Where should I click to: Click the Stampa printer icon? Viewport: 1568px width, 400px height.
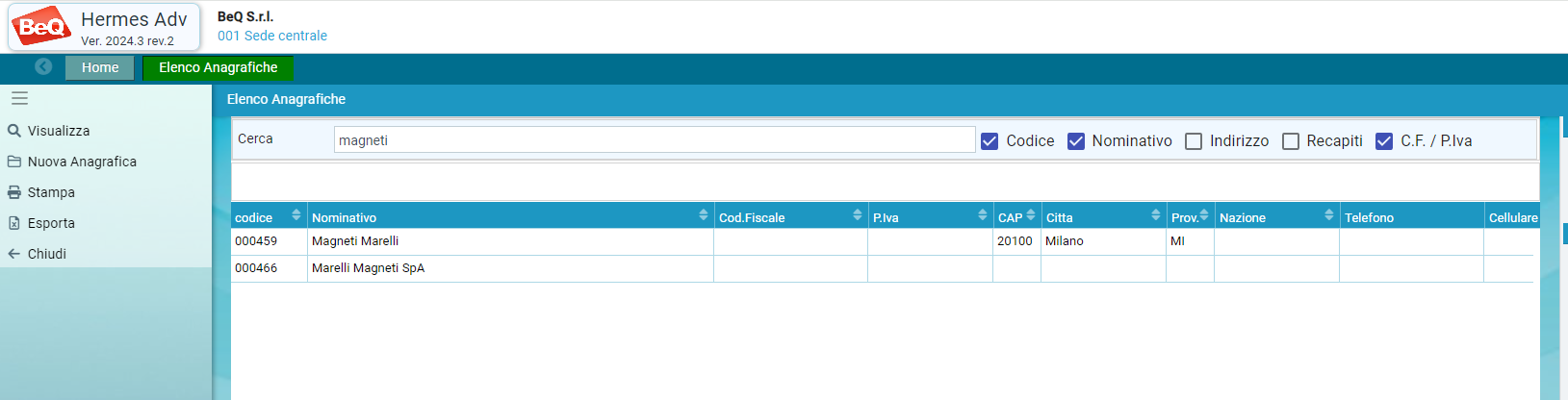pyautogui.click(x=14, y=192)
